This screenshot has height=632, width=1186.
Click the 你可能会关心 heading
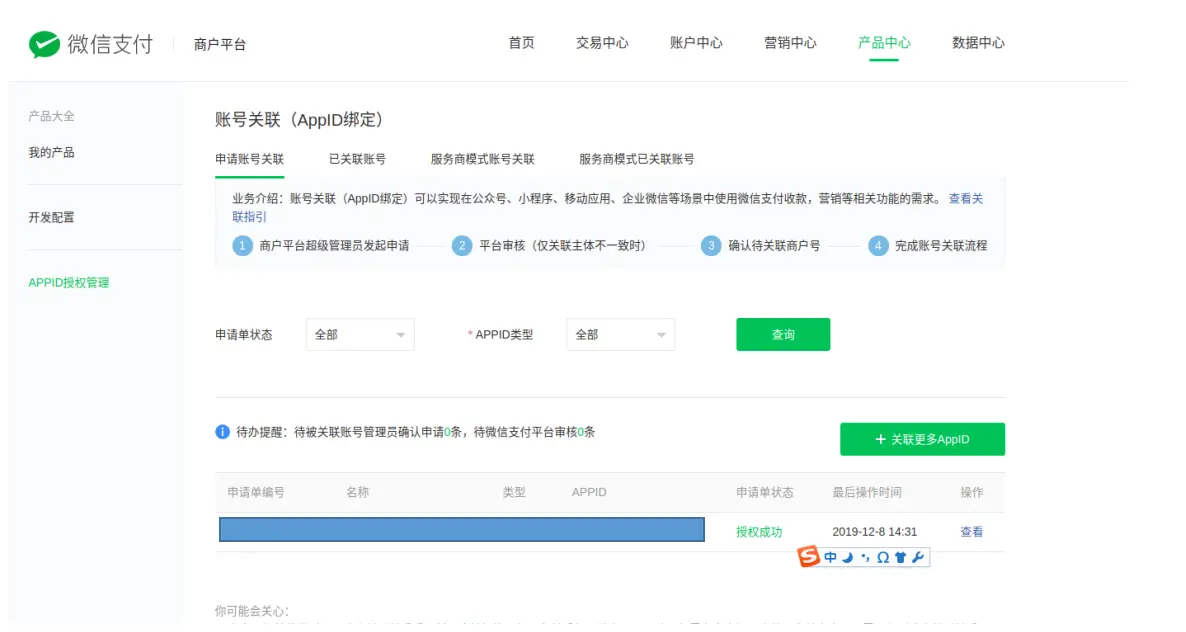coord(252,611)
